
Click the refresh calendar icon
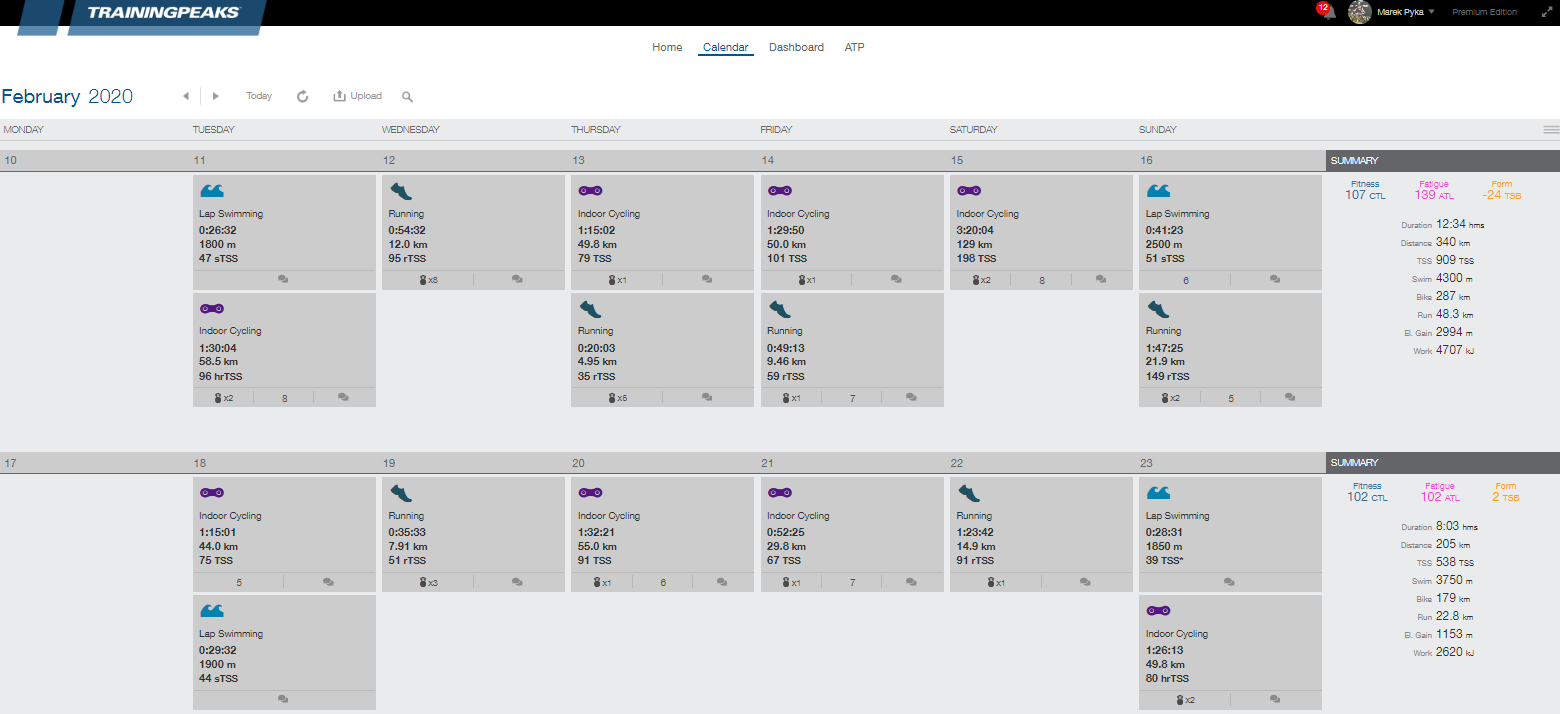(x=303, y=96)
